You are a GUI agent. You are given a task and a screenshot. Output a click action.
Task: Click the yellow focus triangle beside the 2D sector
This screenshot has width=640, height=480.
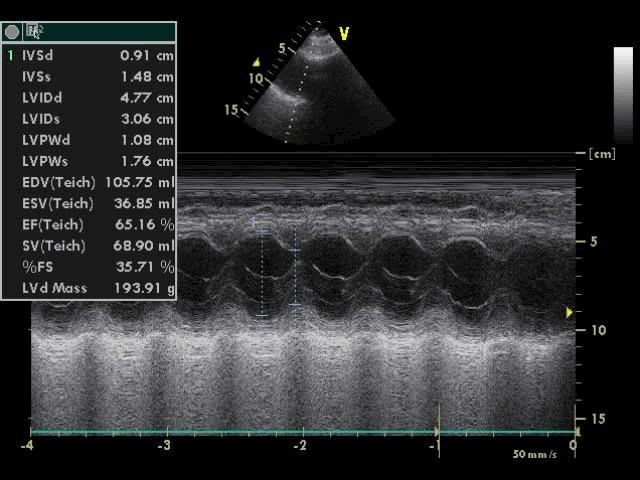(x=256, y=62)
